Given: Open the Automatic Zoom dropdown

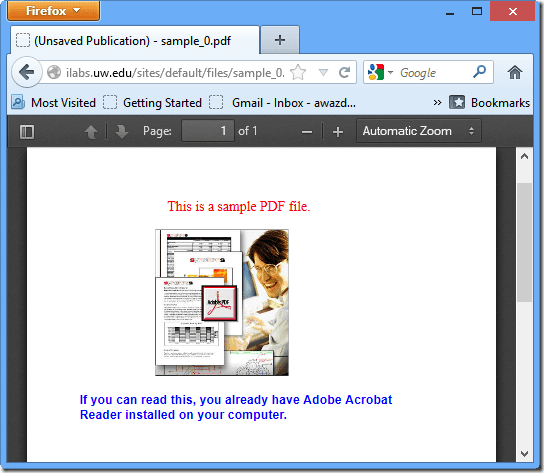Looking at the screenshot, I should [x=419, y=131].
